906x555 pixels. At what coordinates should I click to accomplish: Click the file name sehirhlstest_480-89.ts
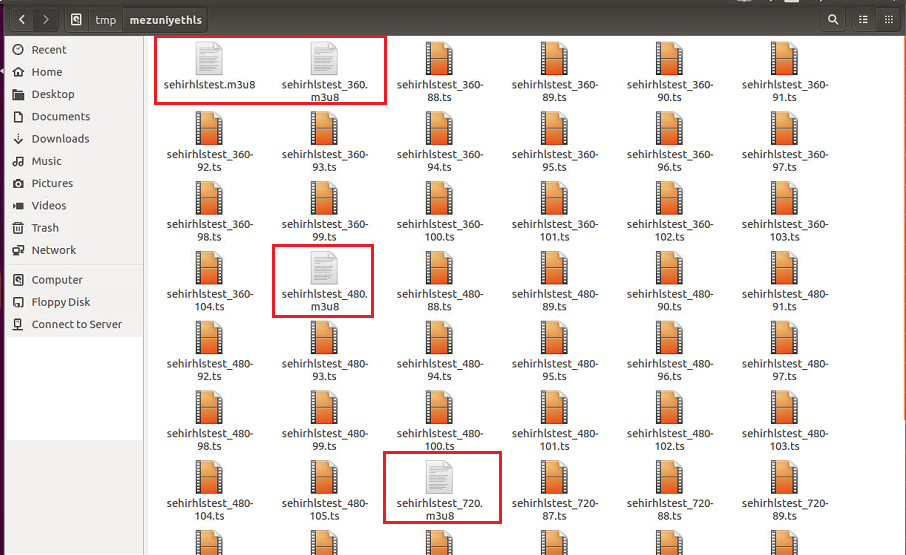point(554,300)
